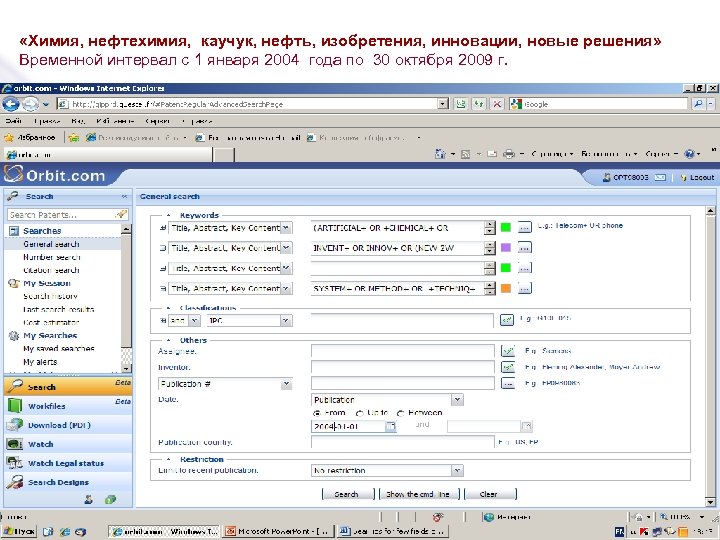Select Number search in sidebar
Image resolution: width=720 pixels, height=540 pixels.
coord(51,257)
